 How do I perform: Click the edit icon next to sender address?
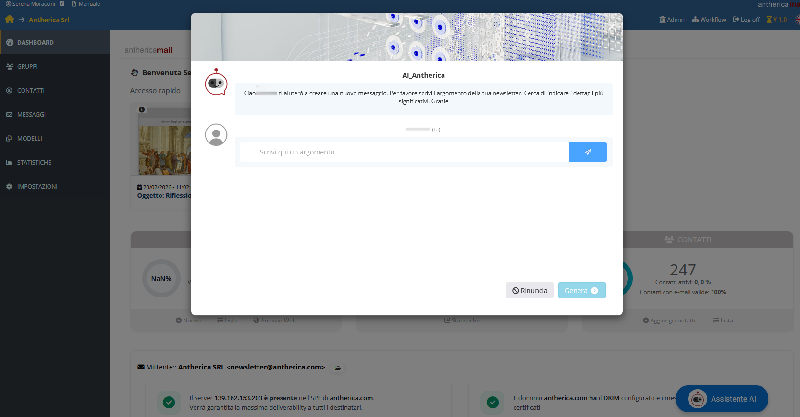338,367
